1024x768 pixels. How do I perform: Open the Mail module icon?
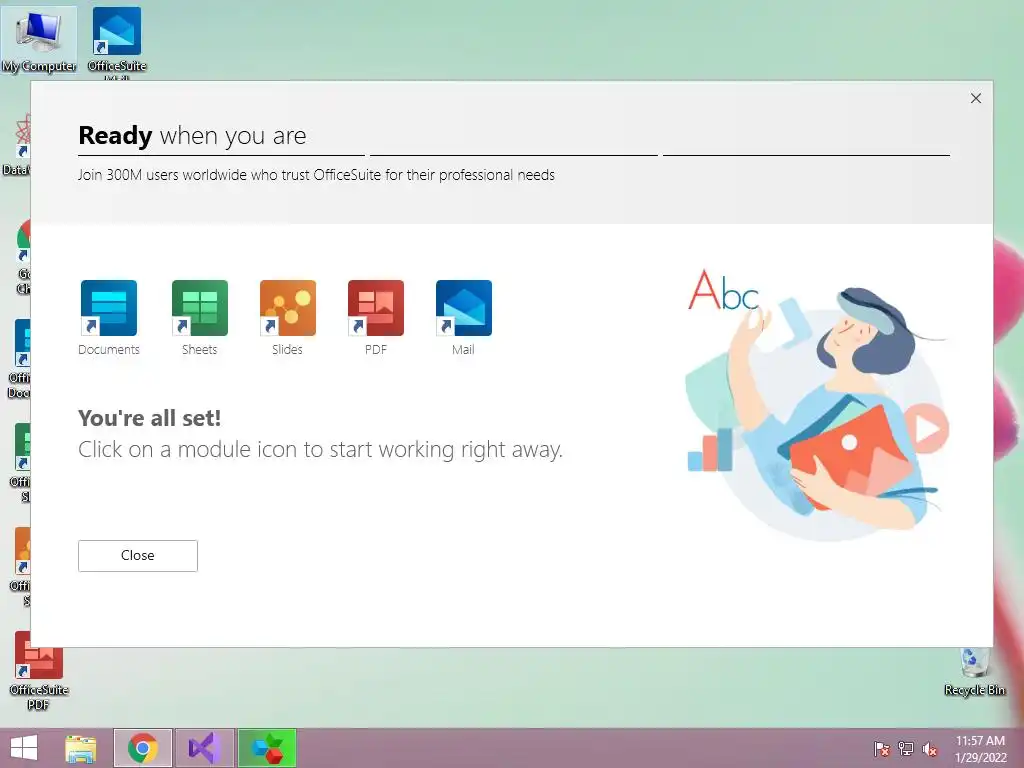coord(464,308)
